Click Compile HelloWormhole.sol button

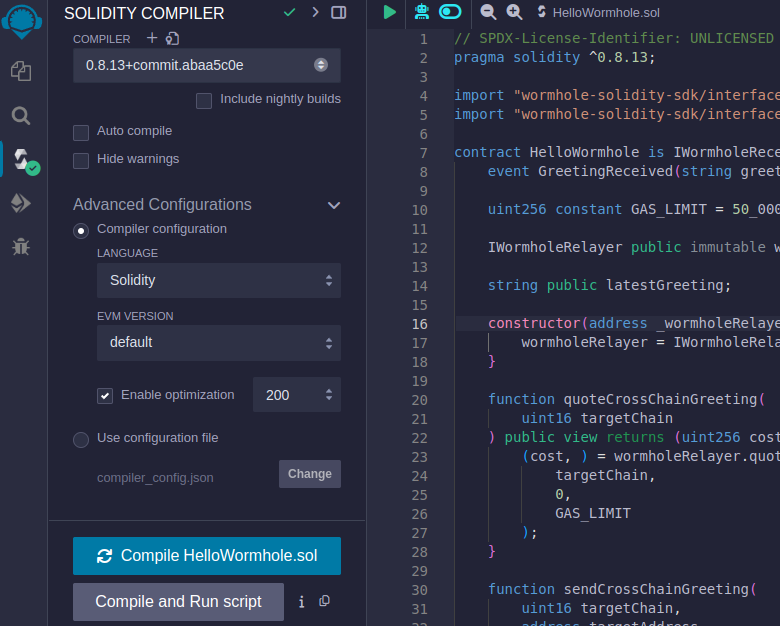pyautogui.click(x=207, y=556)
